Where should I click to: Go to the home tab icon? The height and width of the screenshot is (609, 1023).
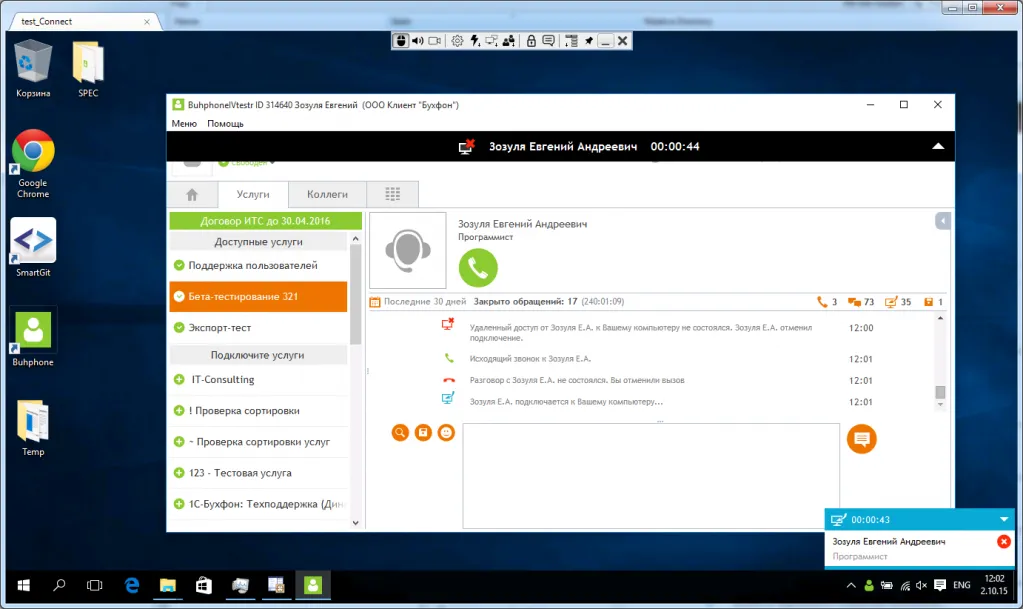coord(192,194)
